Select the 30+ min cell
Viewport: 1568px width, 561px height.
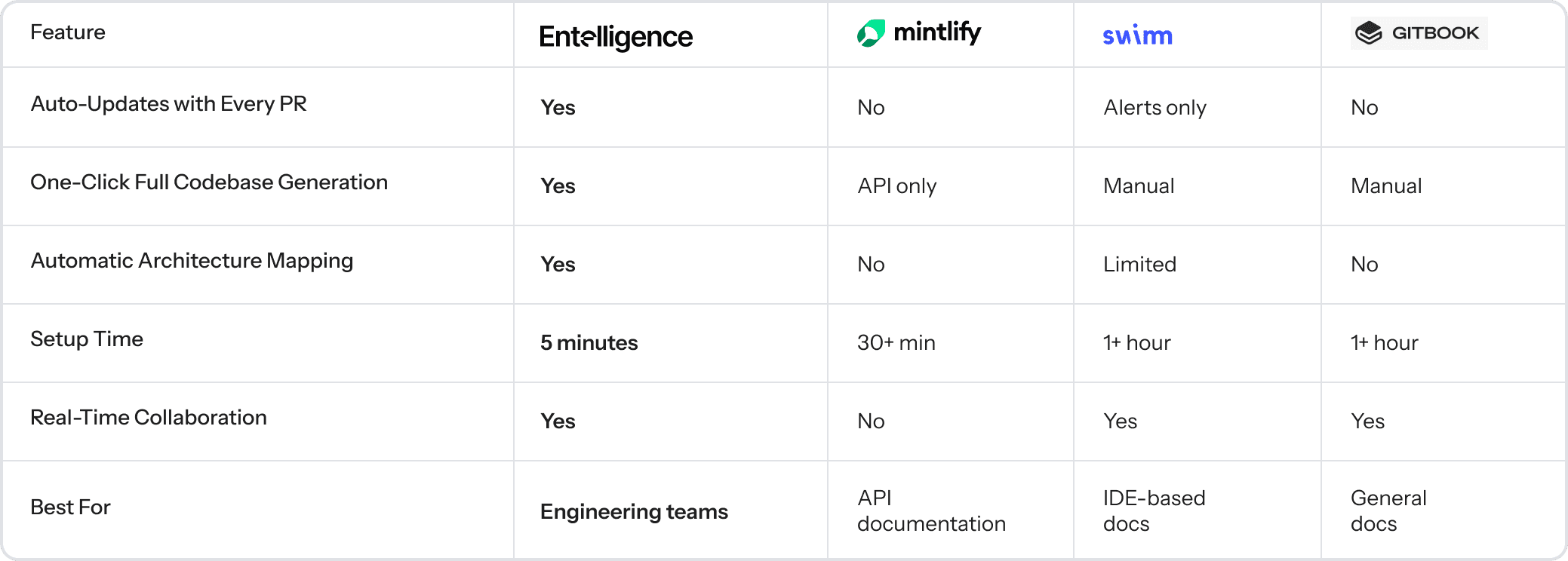(x=896, y=343)
